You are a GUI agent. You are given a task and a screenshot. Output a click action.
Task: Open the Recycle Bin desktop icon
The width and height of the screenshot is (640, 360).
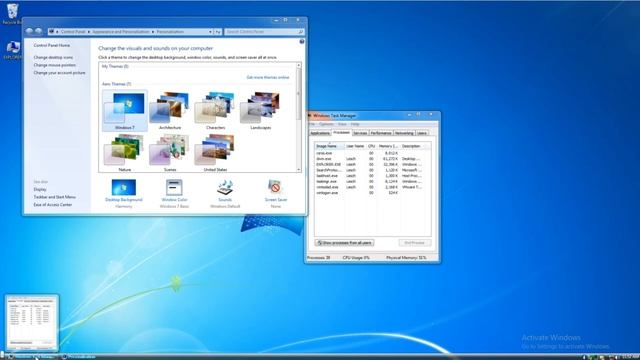click(12, 13)
